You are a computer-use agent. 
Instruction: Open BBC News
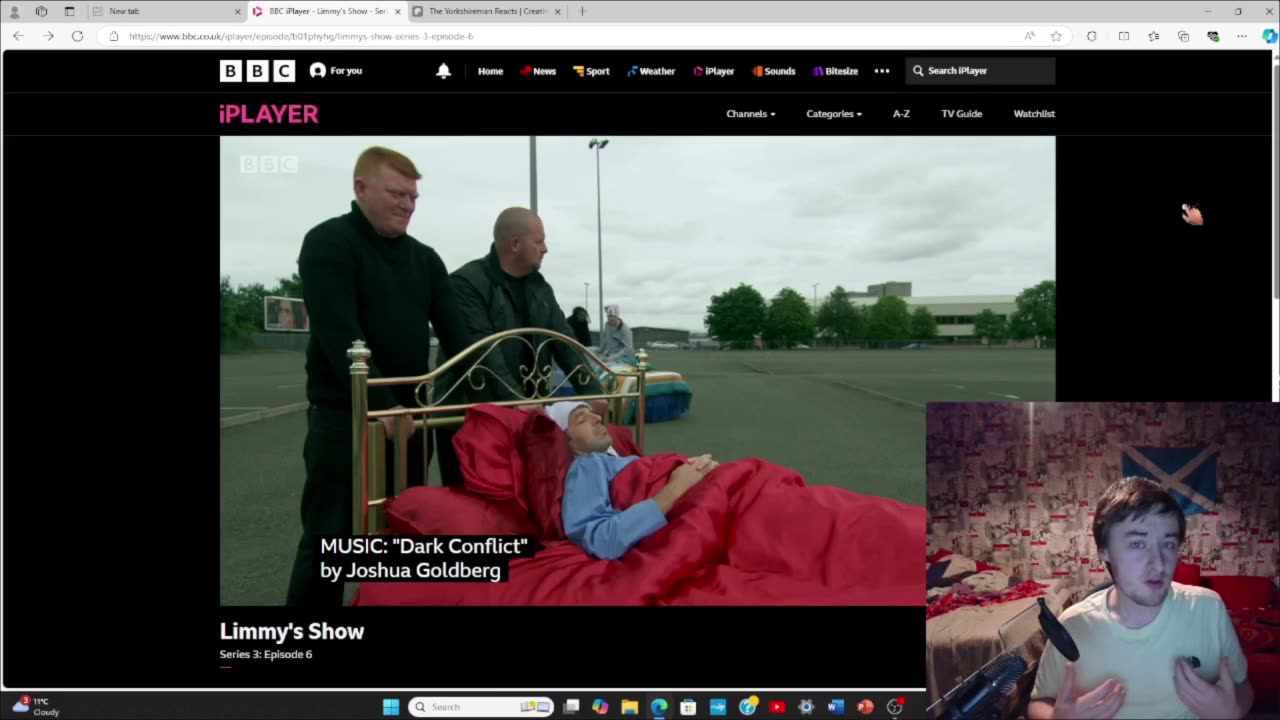tap(538, 71)
